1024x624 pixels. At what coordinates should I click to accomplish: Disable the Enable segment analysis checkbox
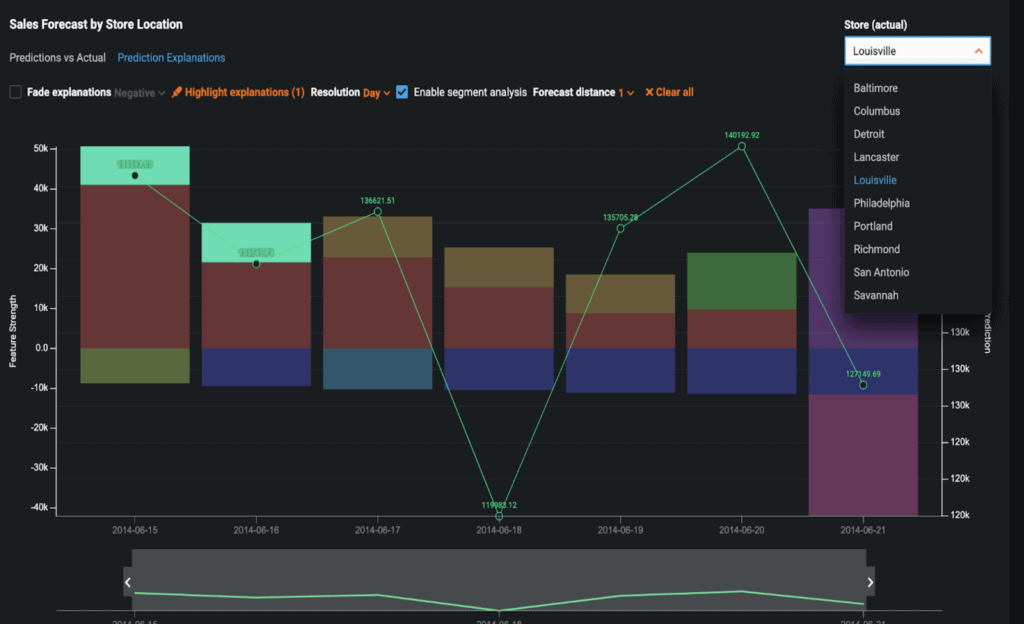click(402, 91)
